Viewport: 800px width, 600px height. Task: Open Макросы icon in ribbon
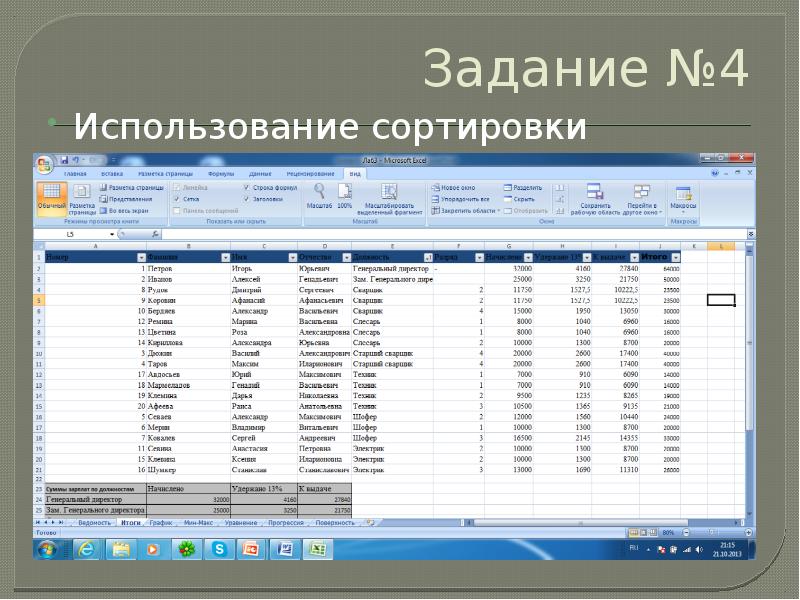(x=683, y=198)
